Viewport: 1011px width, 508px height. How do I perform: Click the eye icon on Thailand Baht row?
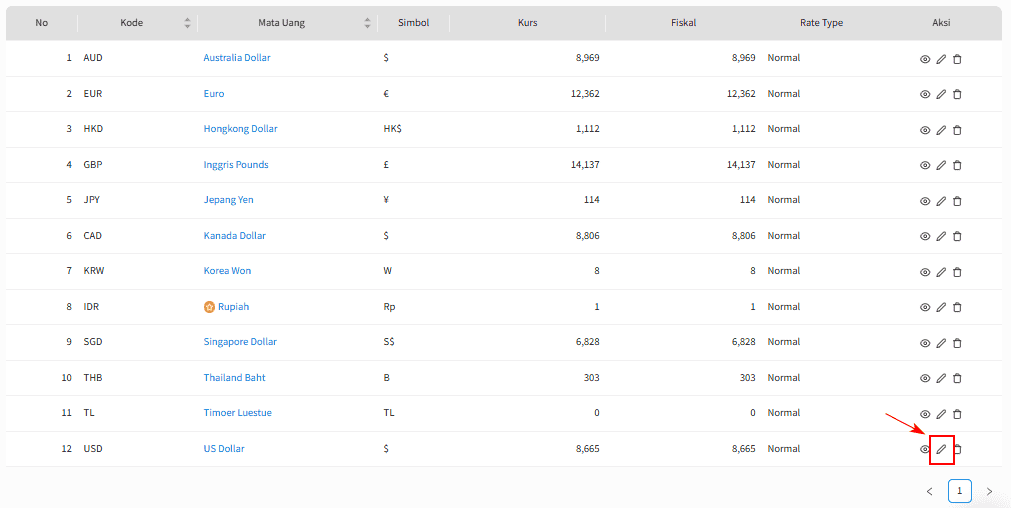pos(925,378)
